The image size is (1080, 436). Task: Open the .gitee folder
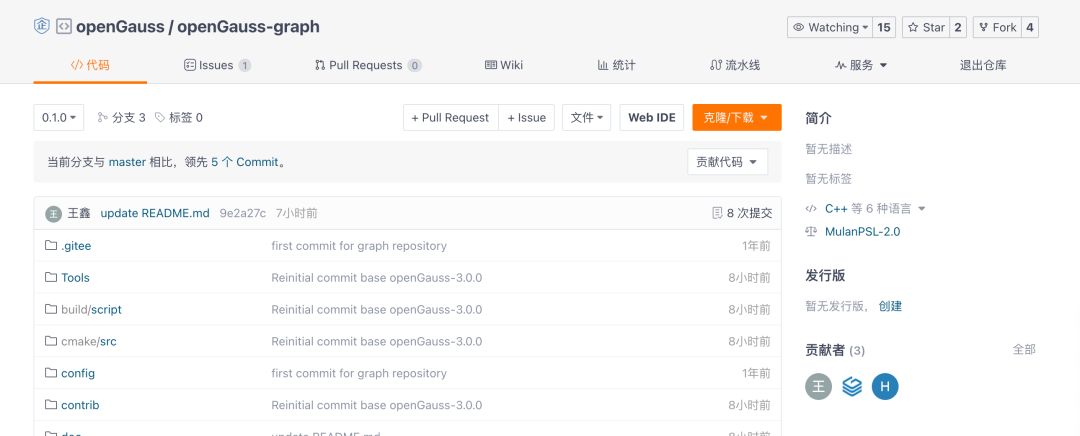(x=76, y=246)
